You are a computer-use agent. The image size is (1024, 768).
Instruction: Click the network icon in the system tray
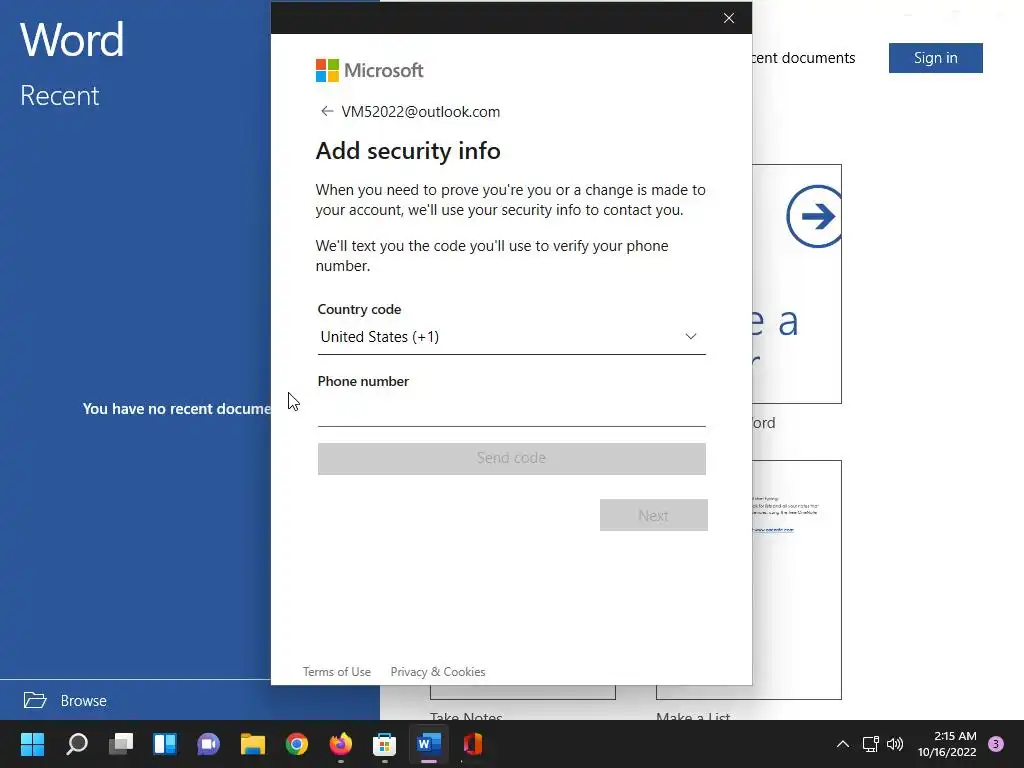871,744
